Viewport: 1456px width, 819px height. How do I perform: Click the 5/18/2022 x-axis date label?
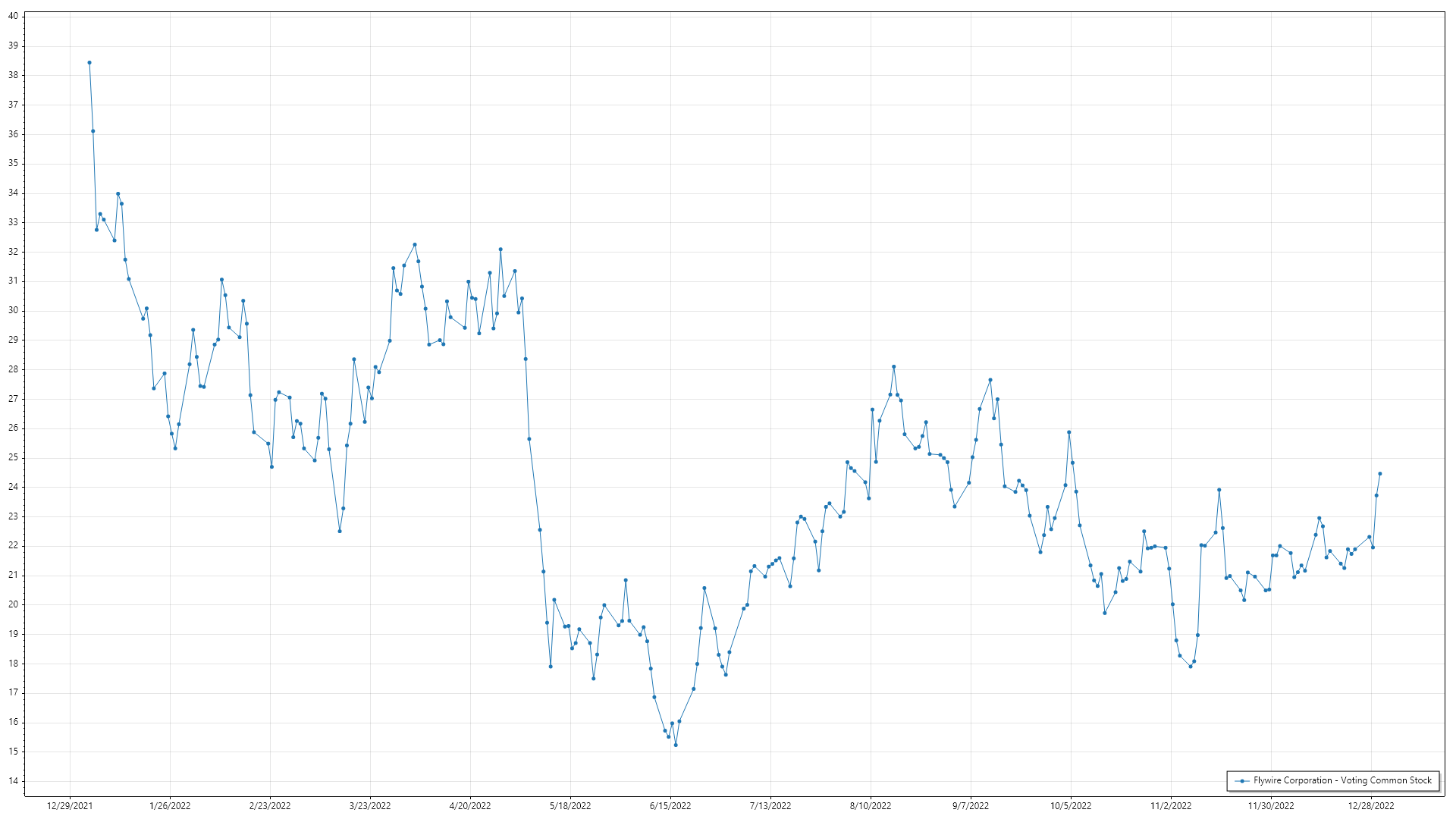click(570, 806)
